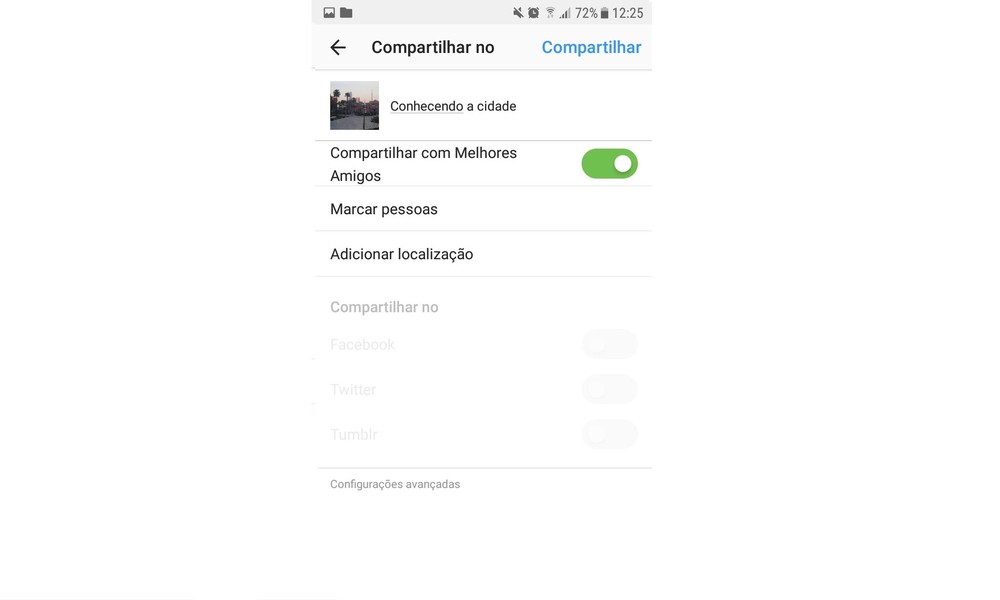
Task: Tap the cellular signal bars icon
Action: point(565,13)
